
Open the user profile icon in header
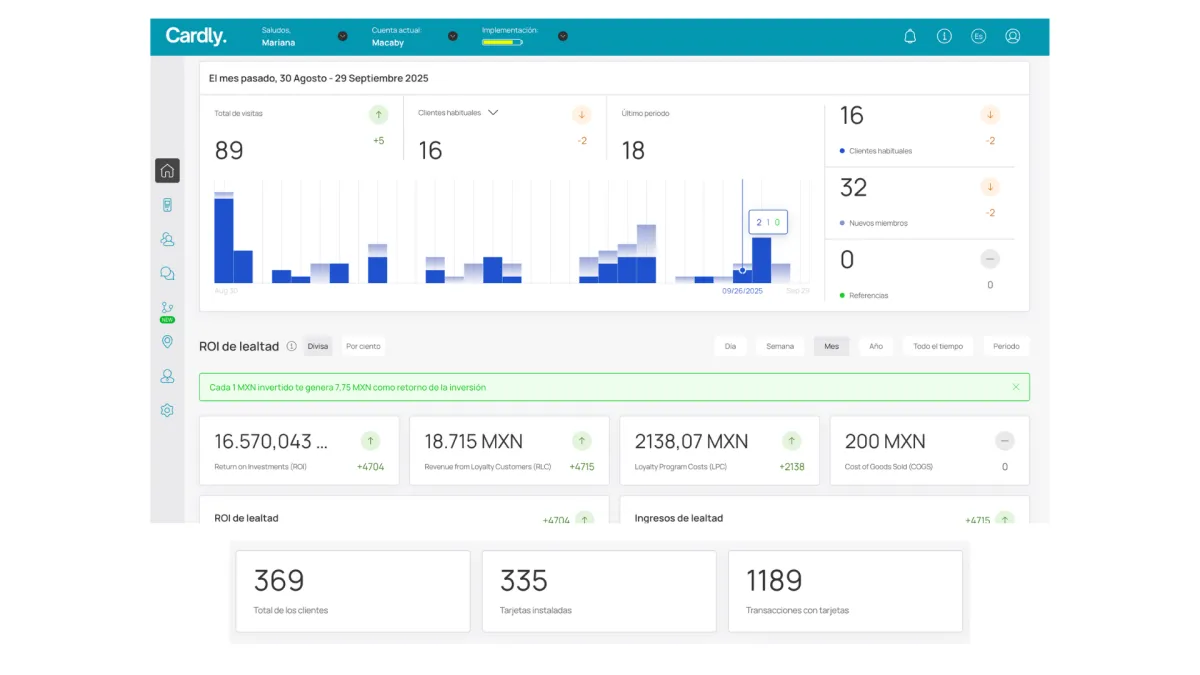coord(1012,36)
